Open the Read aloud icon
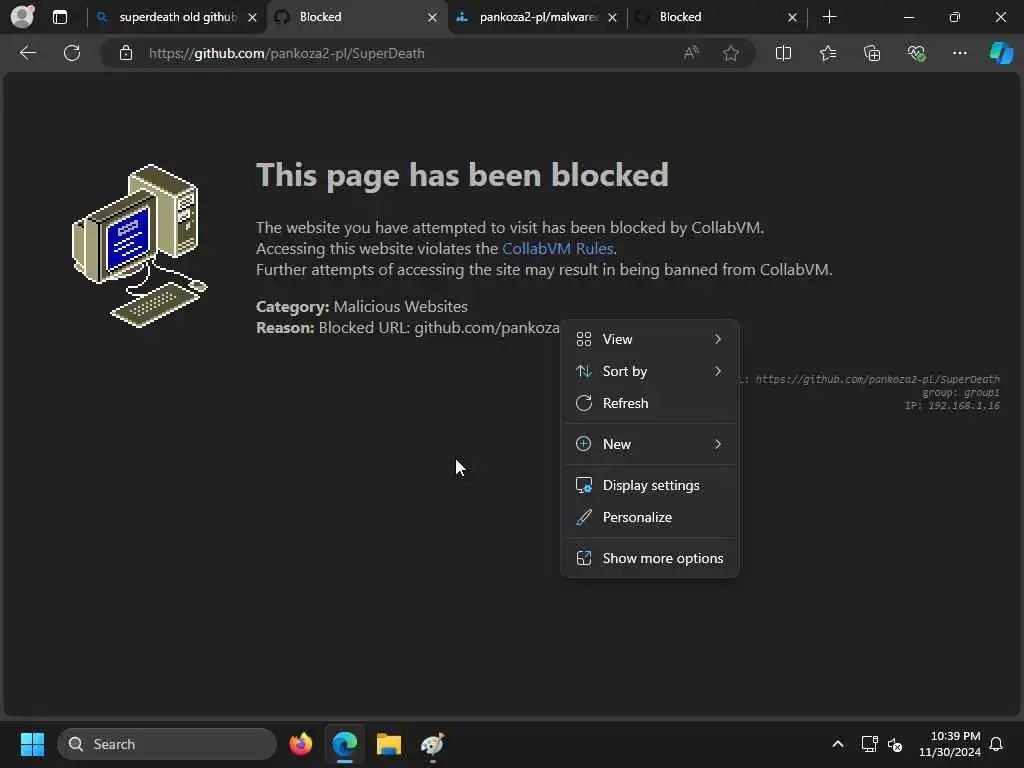The image size is (1024, 768). click(690, 53)
